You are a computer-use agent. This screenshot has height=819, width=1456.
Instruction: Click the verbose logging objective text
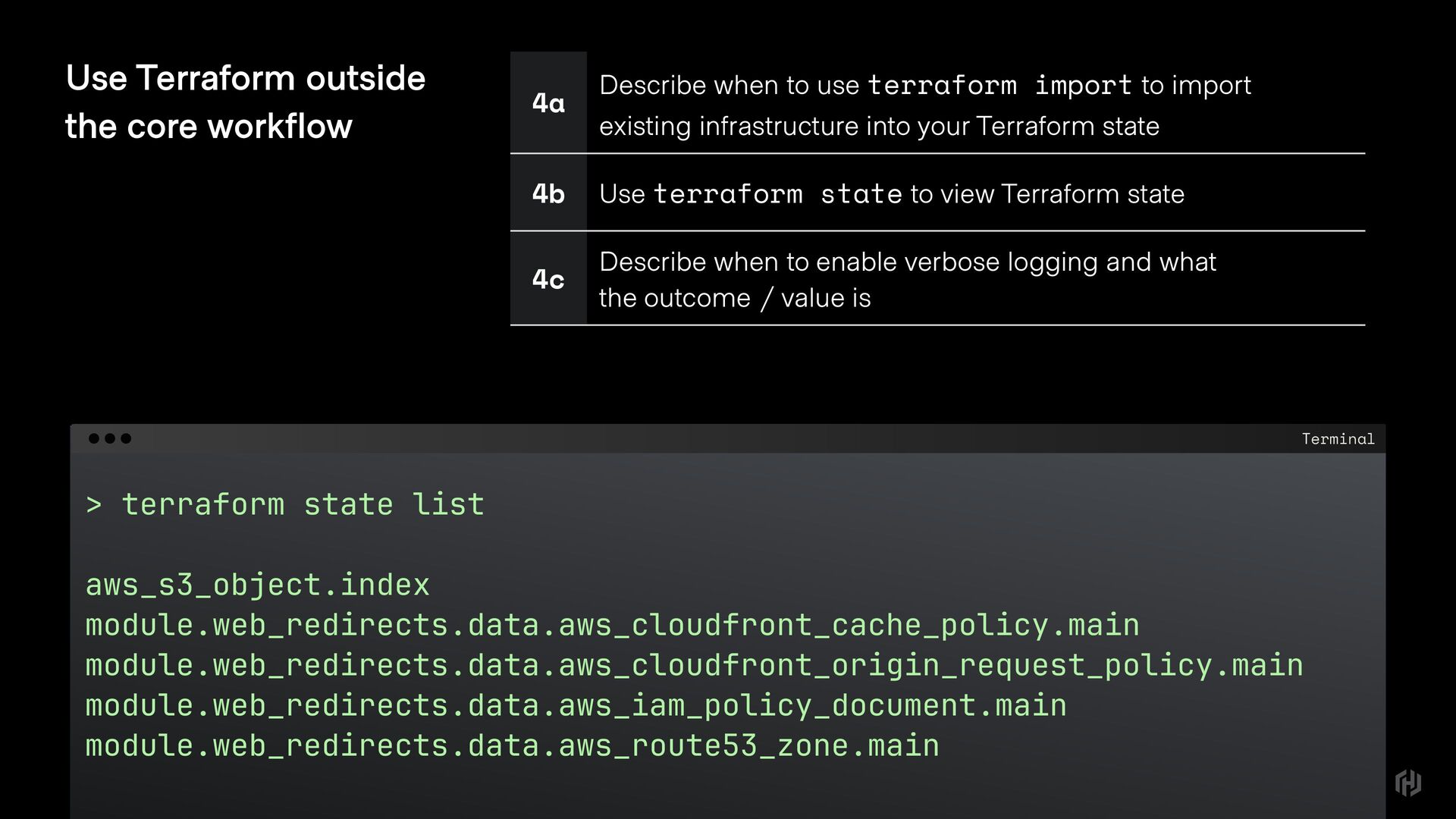tap(908, 280)
